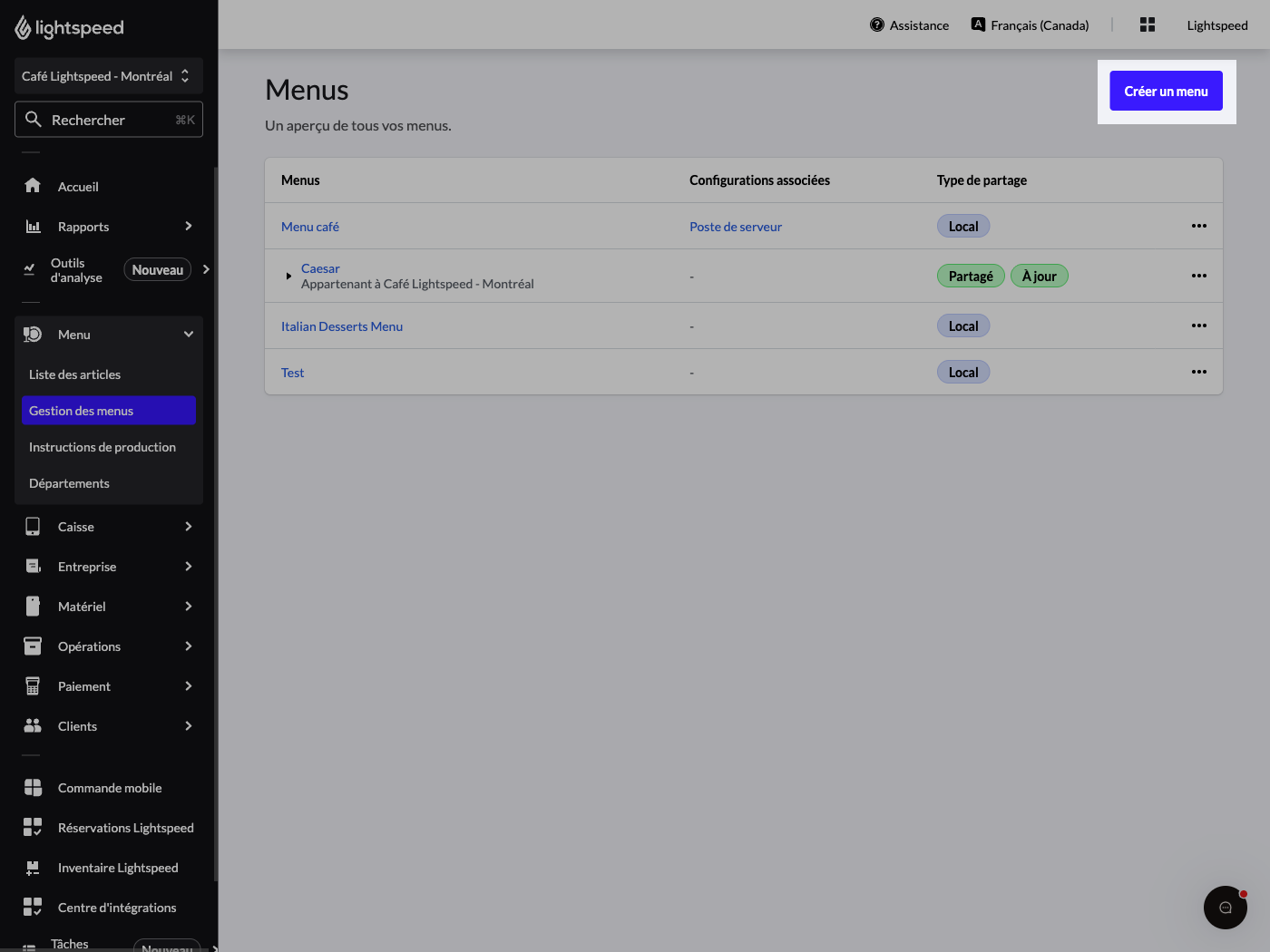1270x952 pixels.
Task: Click the Entreprise icon
Action: pyautogui.click(x=33, y=567)
